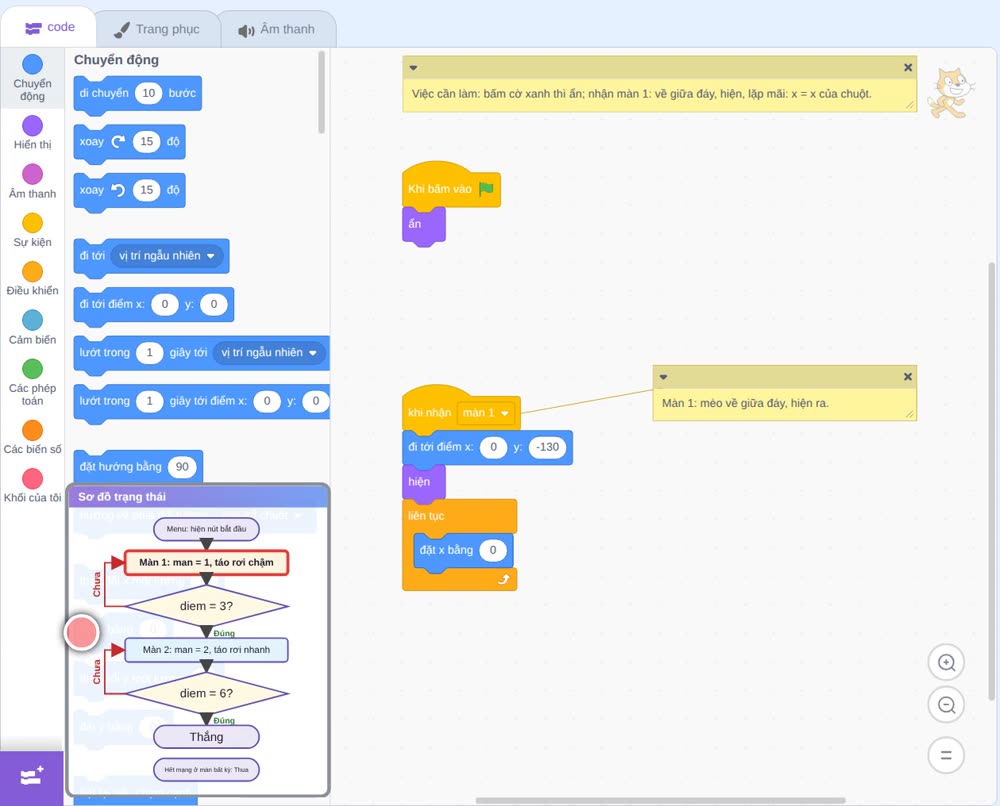Open the Âm thanh block category
Viewport: 1000px width, 806px height.
[x=32, y=182]
